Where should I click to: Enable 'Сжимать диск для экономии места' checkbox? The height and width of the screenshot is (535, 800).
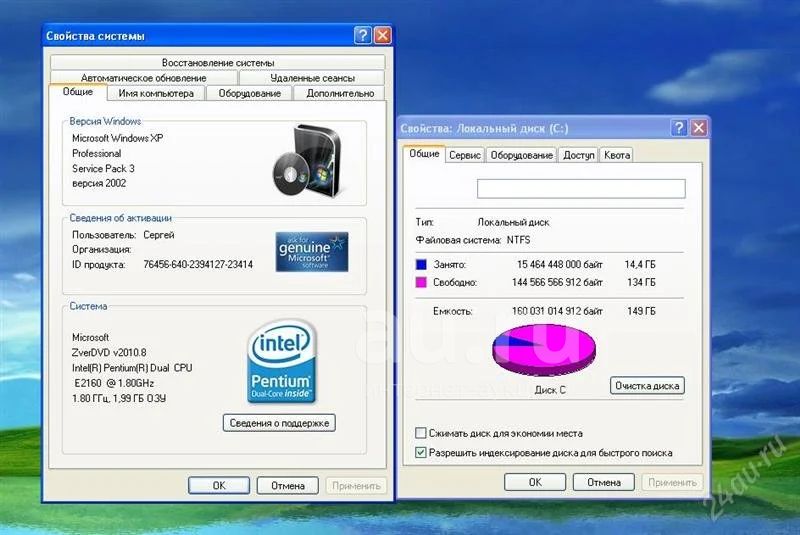[420, 433]
